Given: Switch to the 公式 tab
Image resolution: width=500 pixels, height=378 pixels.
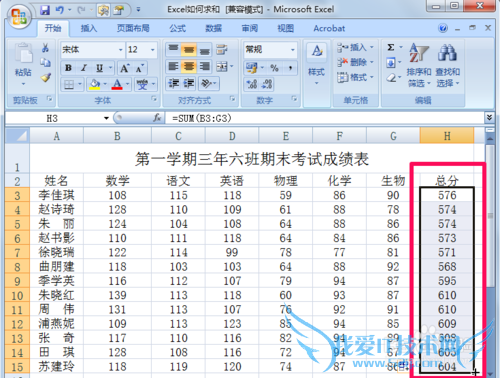Looking at the screenshot, I should point(177,28).
